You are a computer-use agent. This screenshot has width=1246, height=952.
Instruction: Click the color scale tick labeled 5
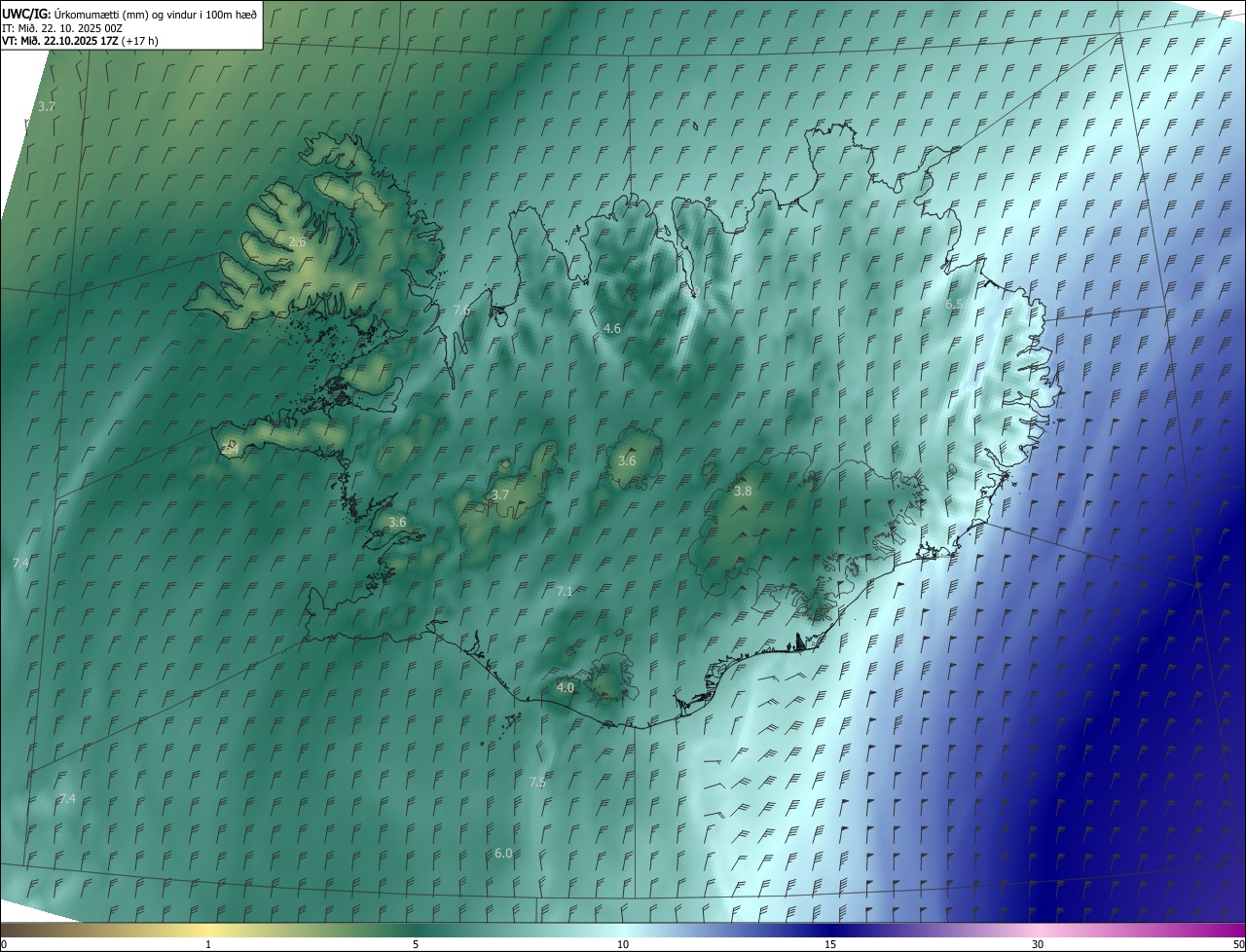[x=416, y=944]
